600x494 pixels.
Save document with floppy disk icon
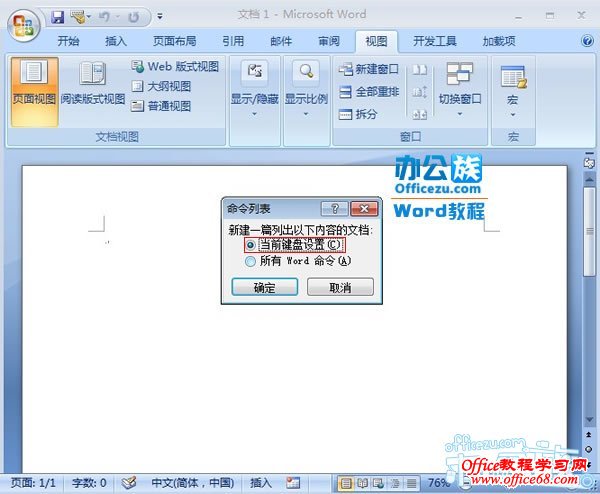pos(57,17)
